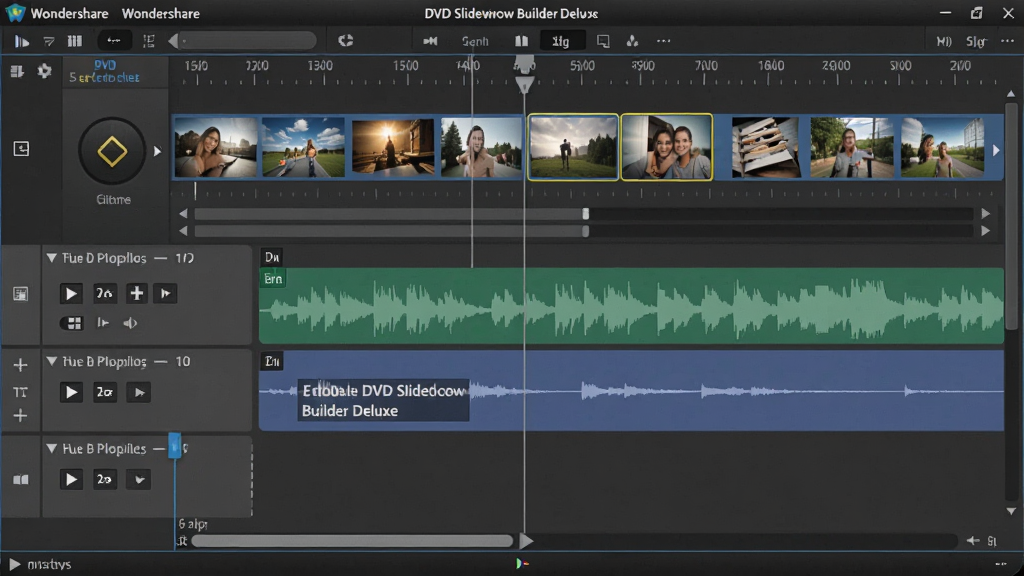Click the lower range slider handle
1024x576 pixels.
tap(586, 231)
